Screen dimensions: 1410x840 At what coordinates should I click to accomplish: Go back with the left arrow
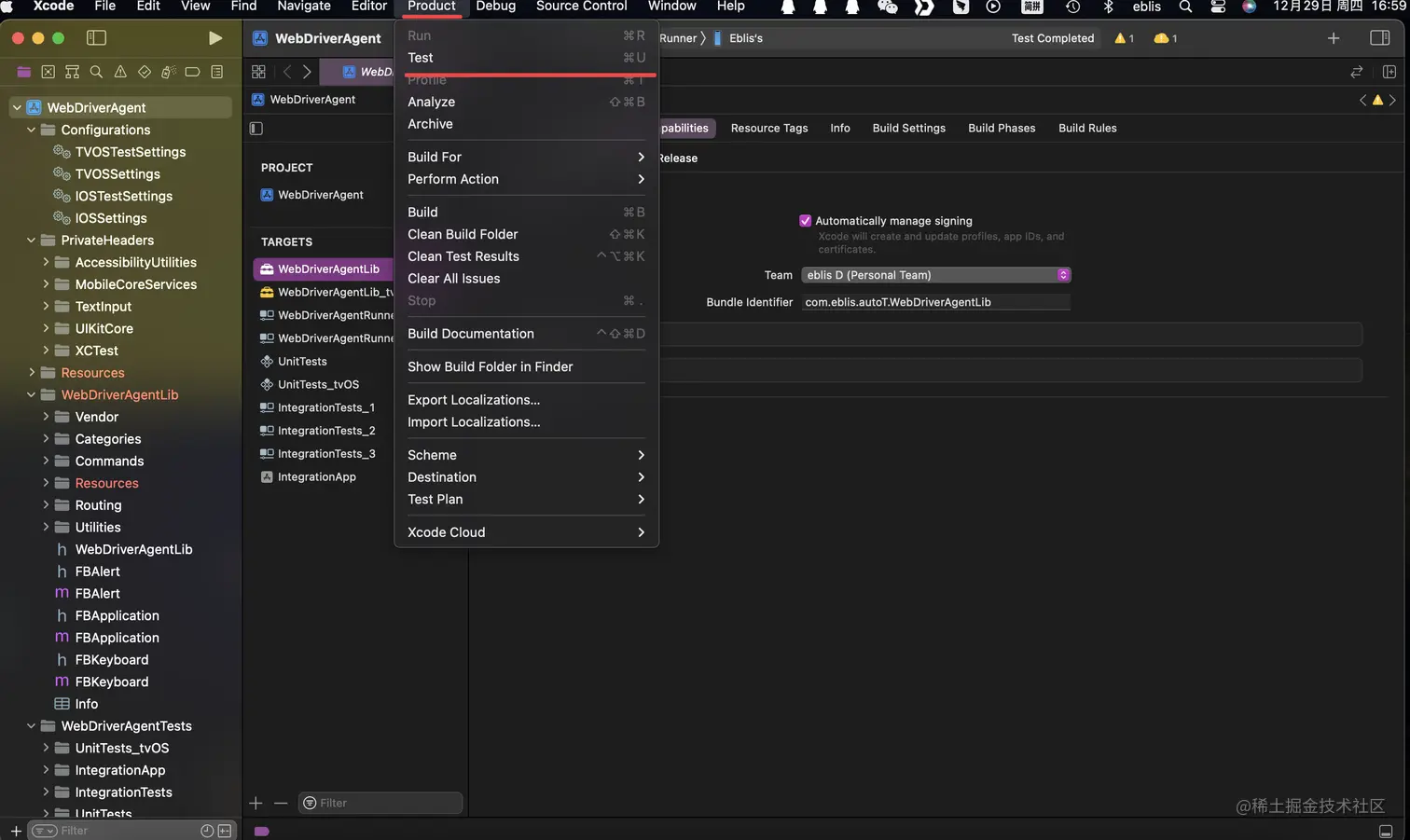tap(287, 72)
